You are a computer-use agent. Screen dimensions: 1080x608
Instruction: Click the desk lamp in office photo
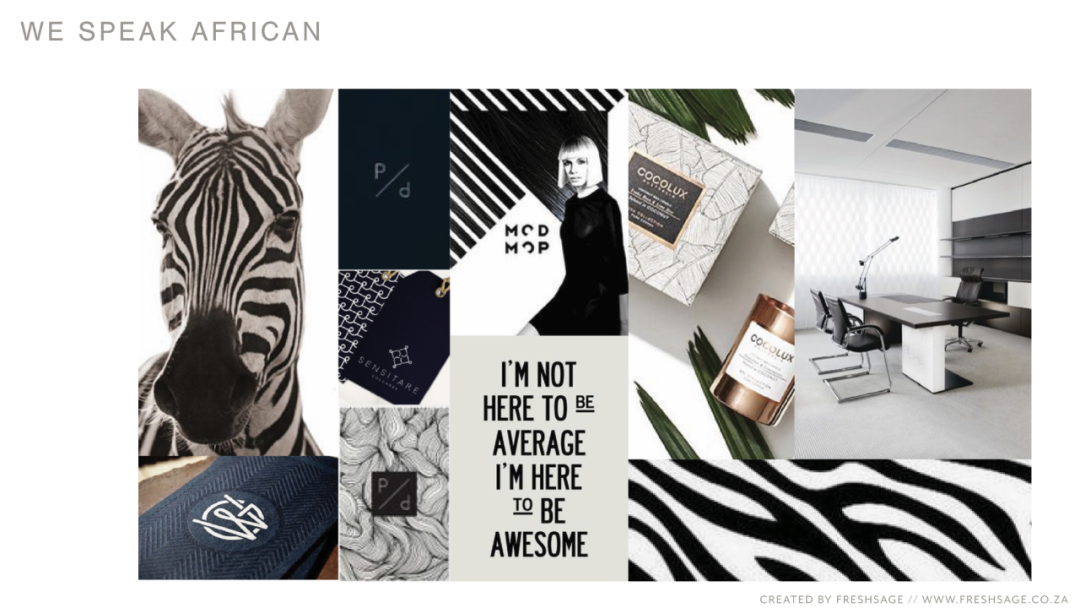tap(875, 267)
